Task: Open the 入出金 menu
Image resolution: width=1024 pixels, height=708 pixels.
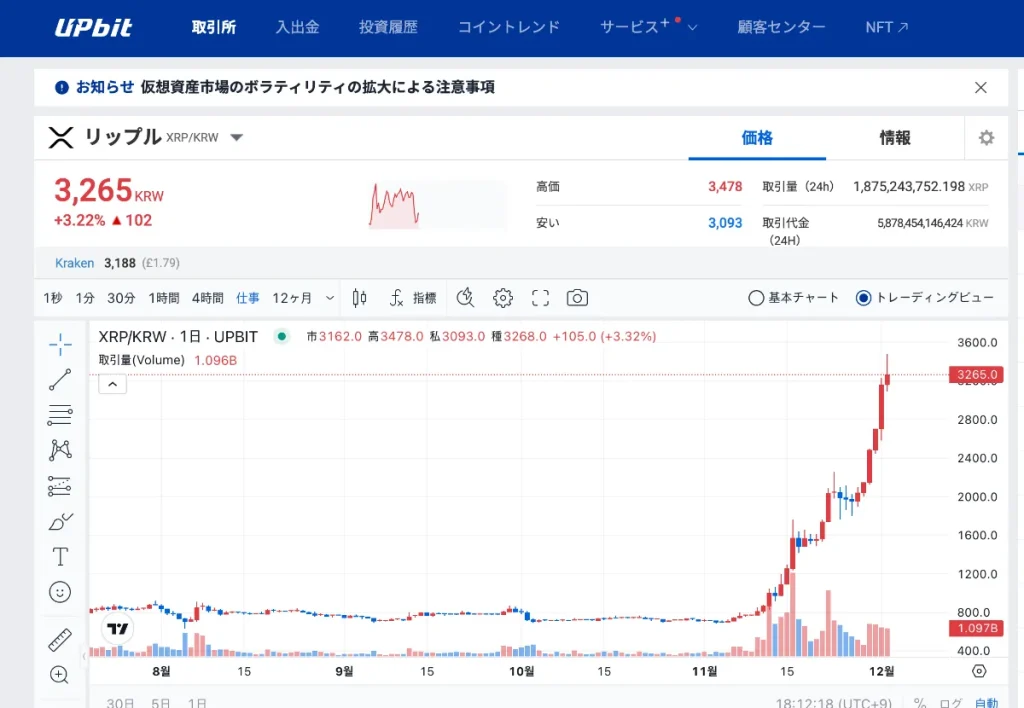Action: point(297,27)
